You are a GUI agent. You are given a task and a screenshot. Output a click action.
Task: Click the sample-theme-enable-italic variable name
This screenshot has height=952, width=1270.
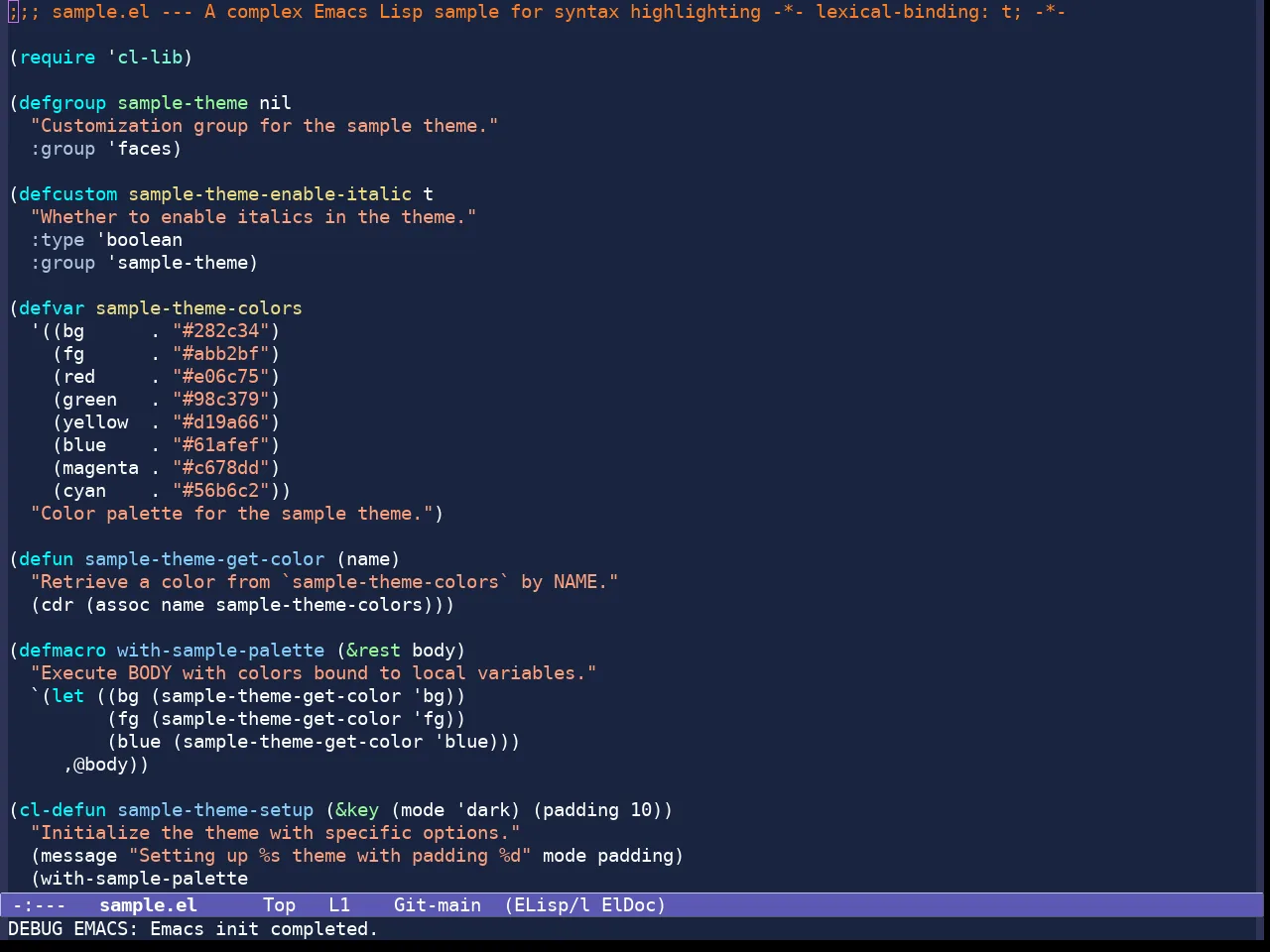coord(270,194)
